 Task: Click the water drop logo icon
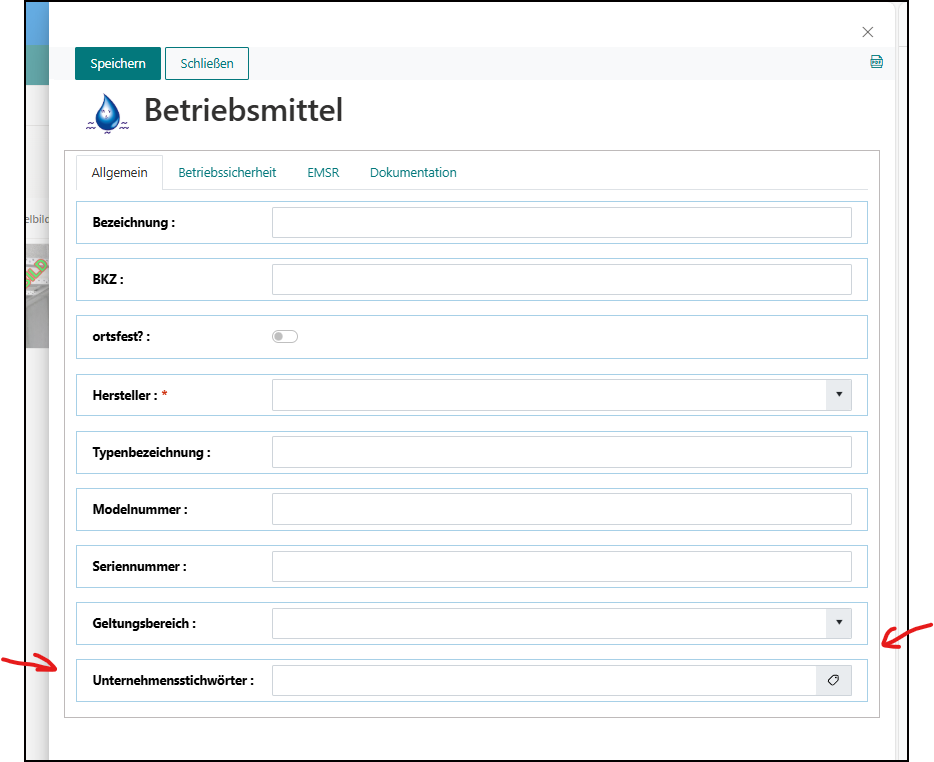106,112
